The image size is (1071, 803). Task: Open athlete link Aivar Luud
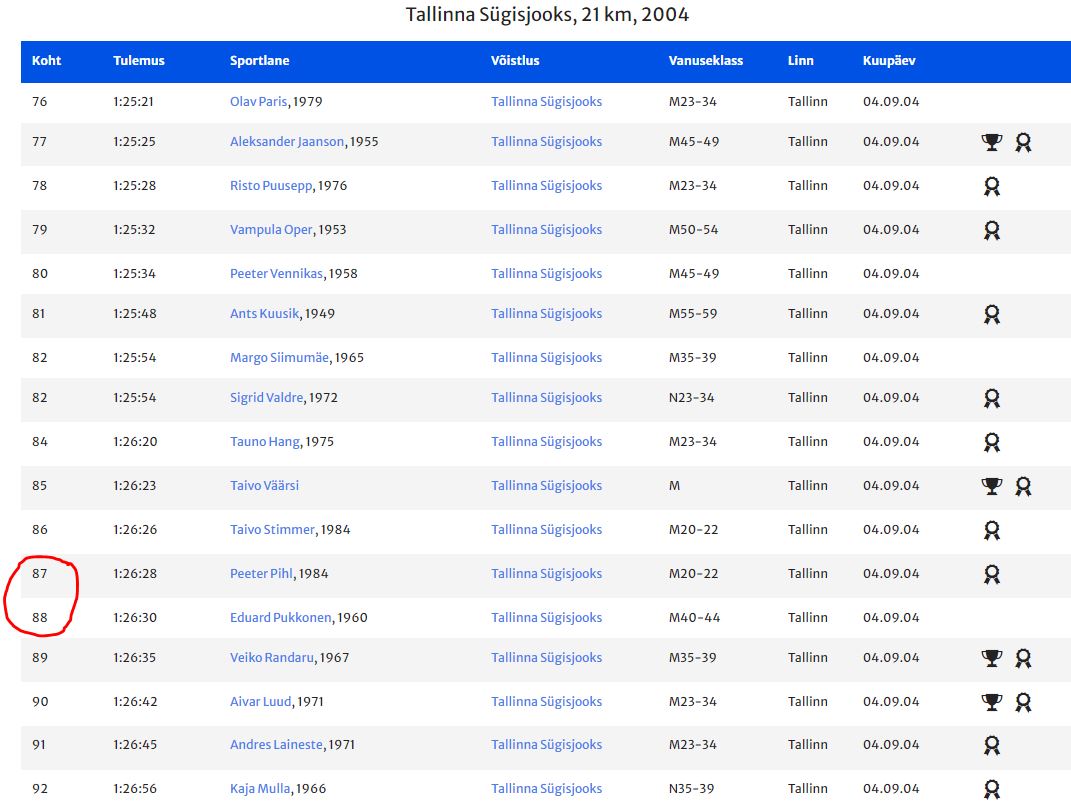coord(261,701)
